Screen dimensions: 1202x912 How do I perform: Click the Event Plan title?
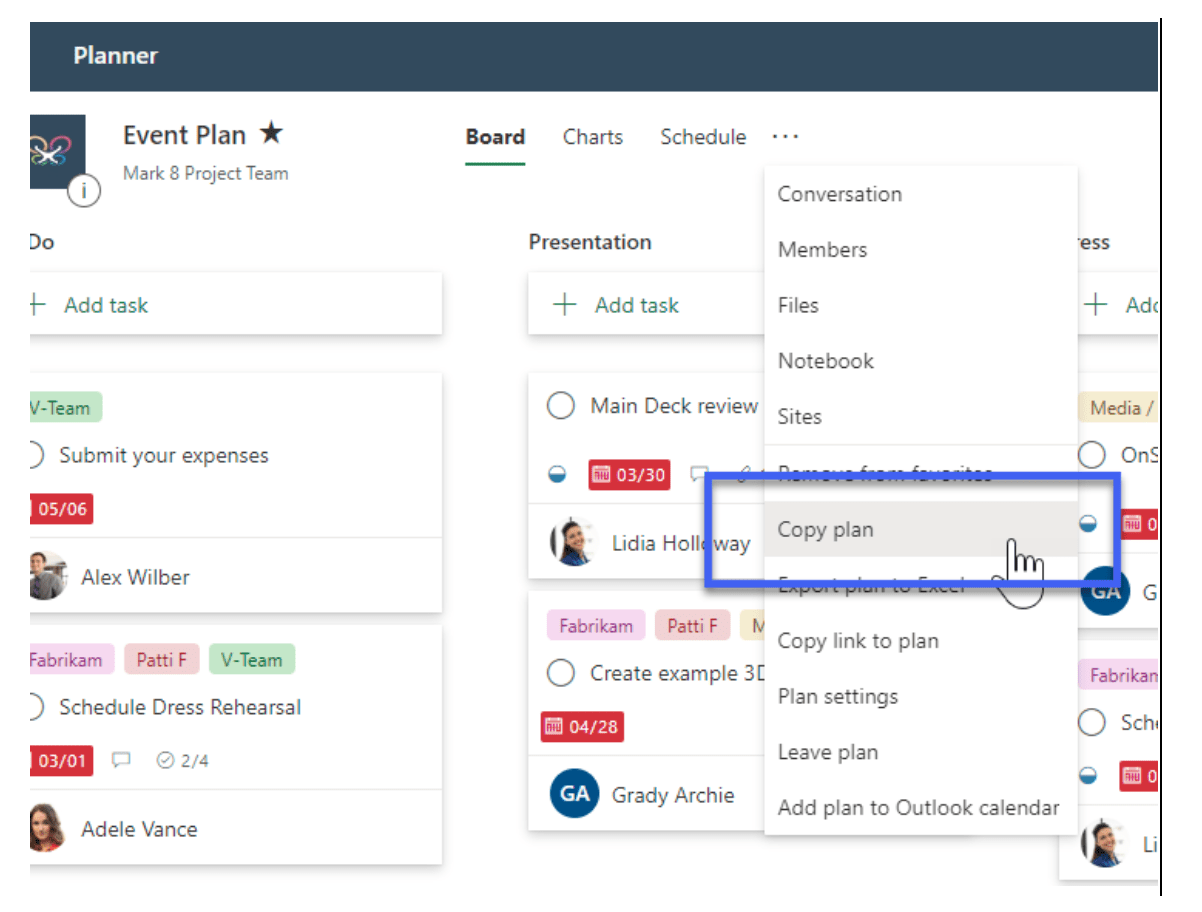coord(185,134)
